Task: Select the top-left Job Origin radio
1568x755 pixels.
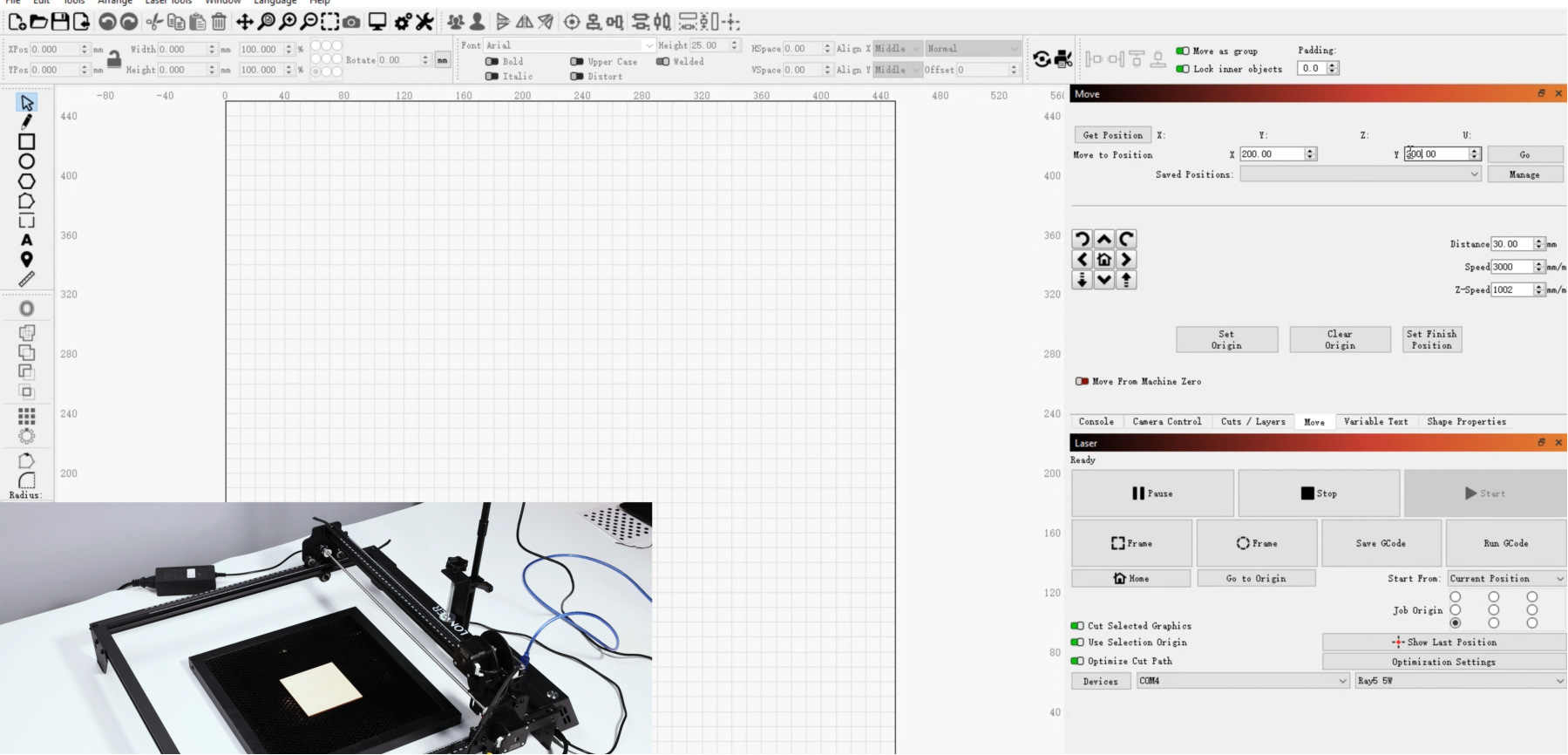Action: (1455, 597)
